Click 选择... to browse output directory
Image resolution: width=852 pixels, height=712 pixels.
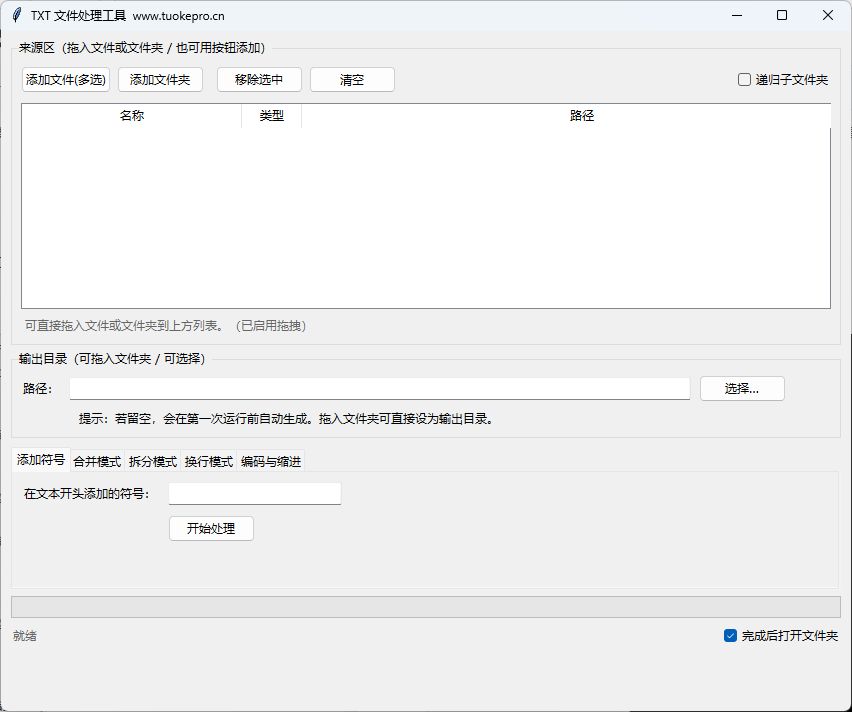click(x=742, y=389)
